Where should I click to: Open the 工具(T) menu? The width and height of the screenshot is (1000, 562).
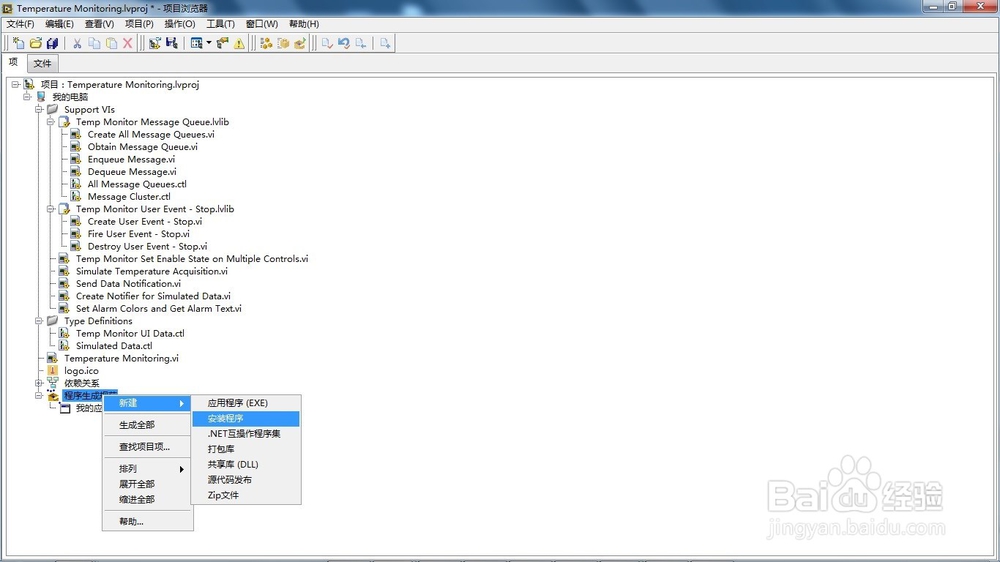pos(220,24)
